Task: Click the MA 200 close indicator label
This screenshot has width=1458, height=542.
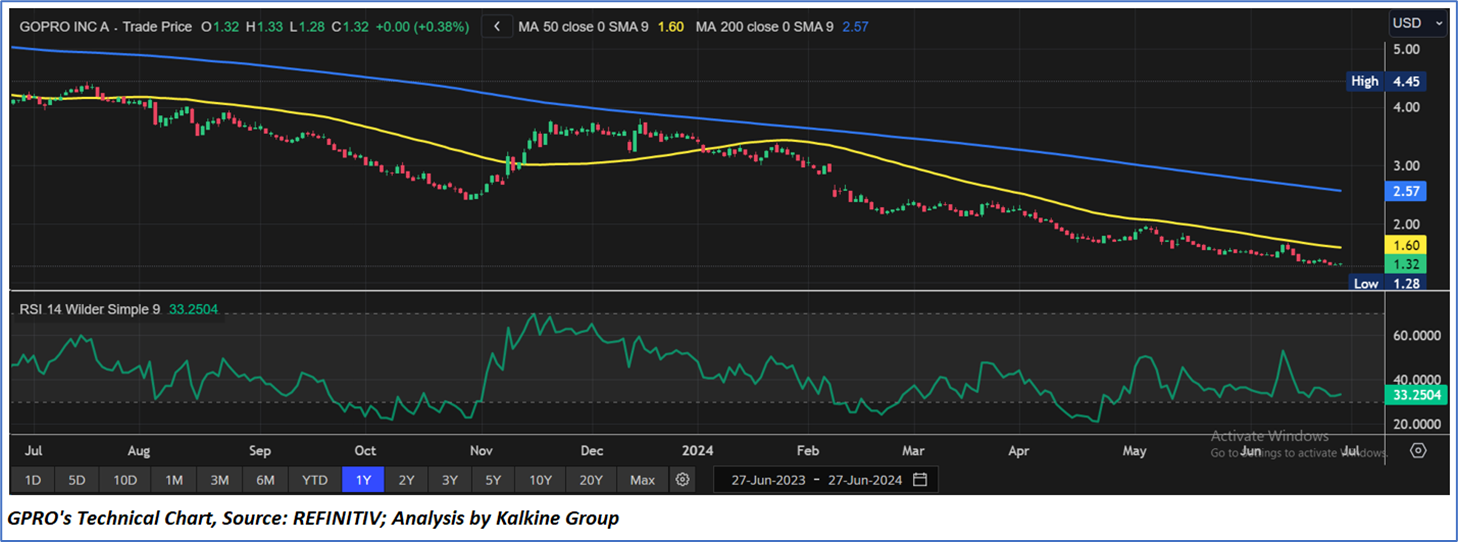Action: point(765,27)
